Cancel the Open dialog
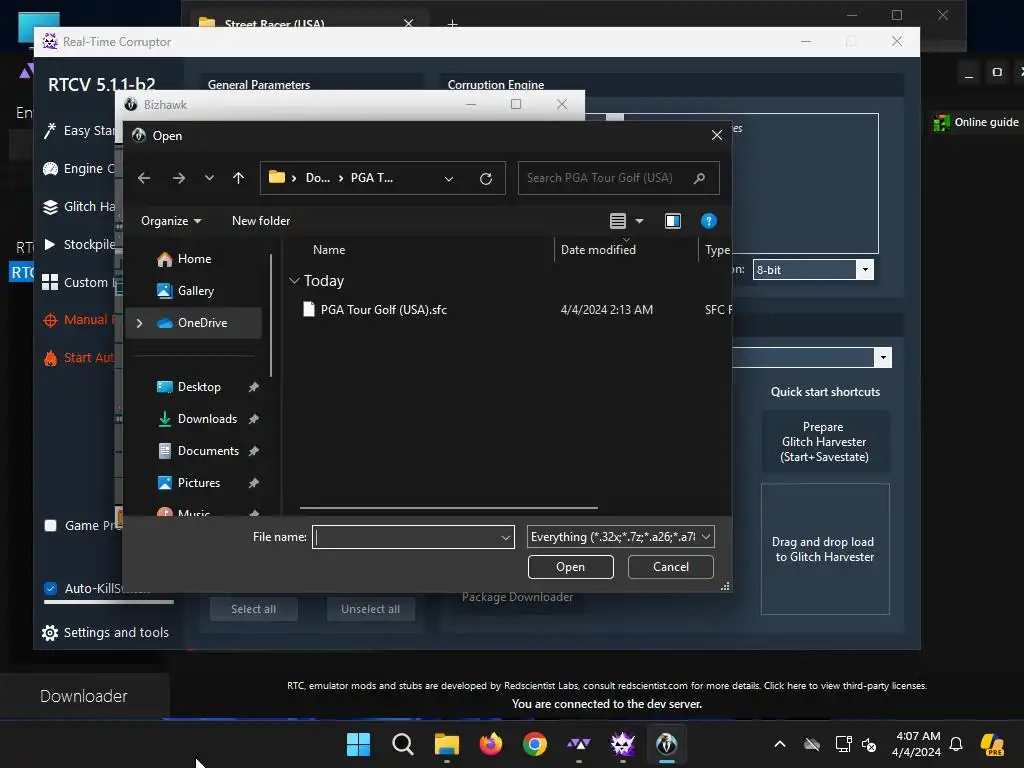Image resolution: width=1024 pixels, height=768 pixels. (671, 567)
